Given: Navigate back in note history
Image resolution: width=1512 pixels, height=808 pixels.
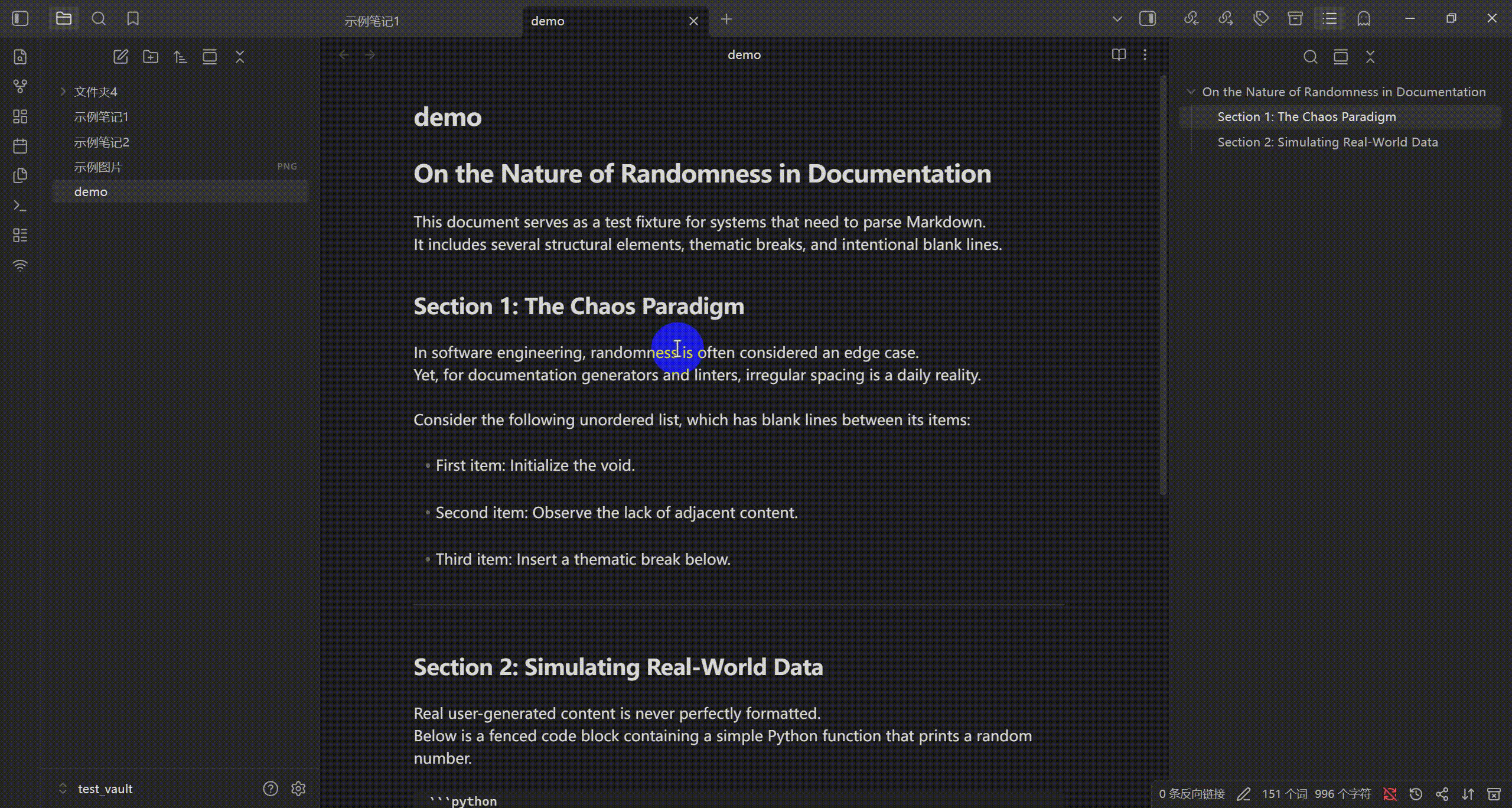Looking at the screenshot, I should point(344,55).
